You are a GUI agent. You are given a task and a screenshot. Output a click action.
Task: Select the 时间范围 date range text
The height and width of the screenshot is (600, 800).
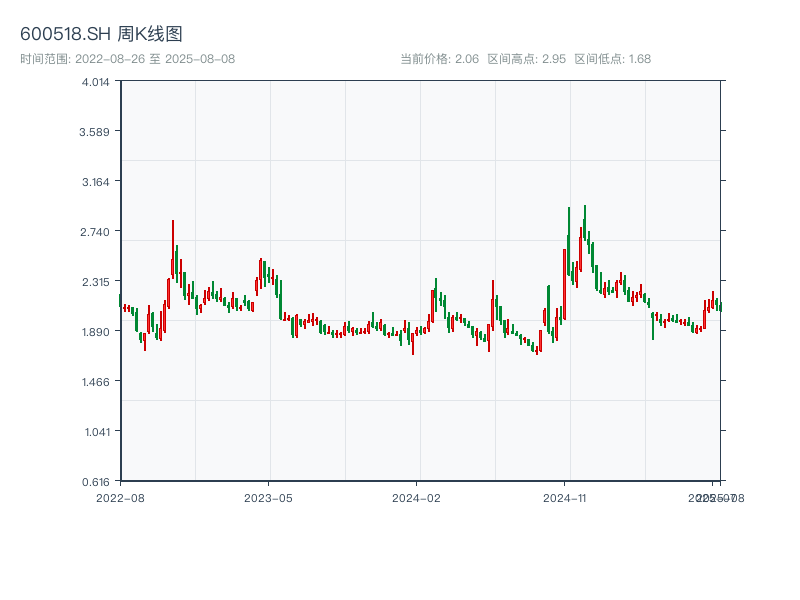(x=128, y=59)
